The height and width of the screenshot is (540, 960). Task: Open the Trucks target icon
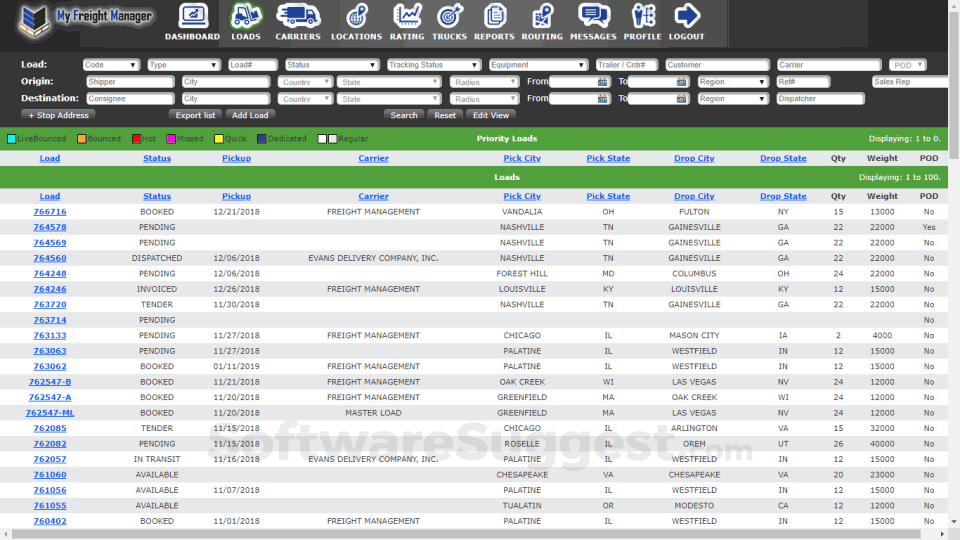tap(449, 16)
